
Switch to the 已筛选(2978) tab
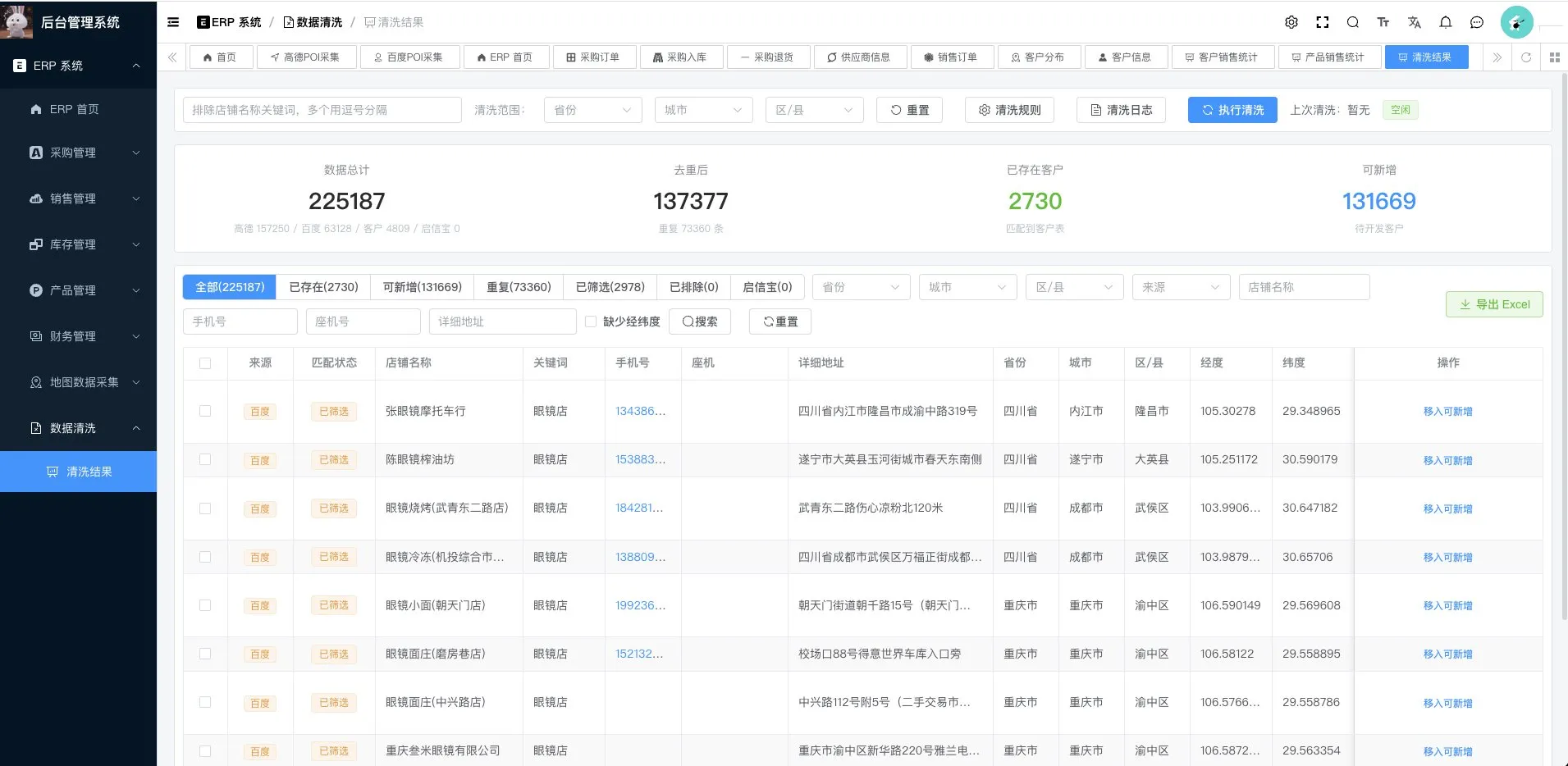point(610,287)
